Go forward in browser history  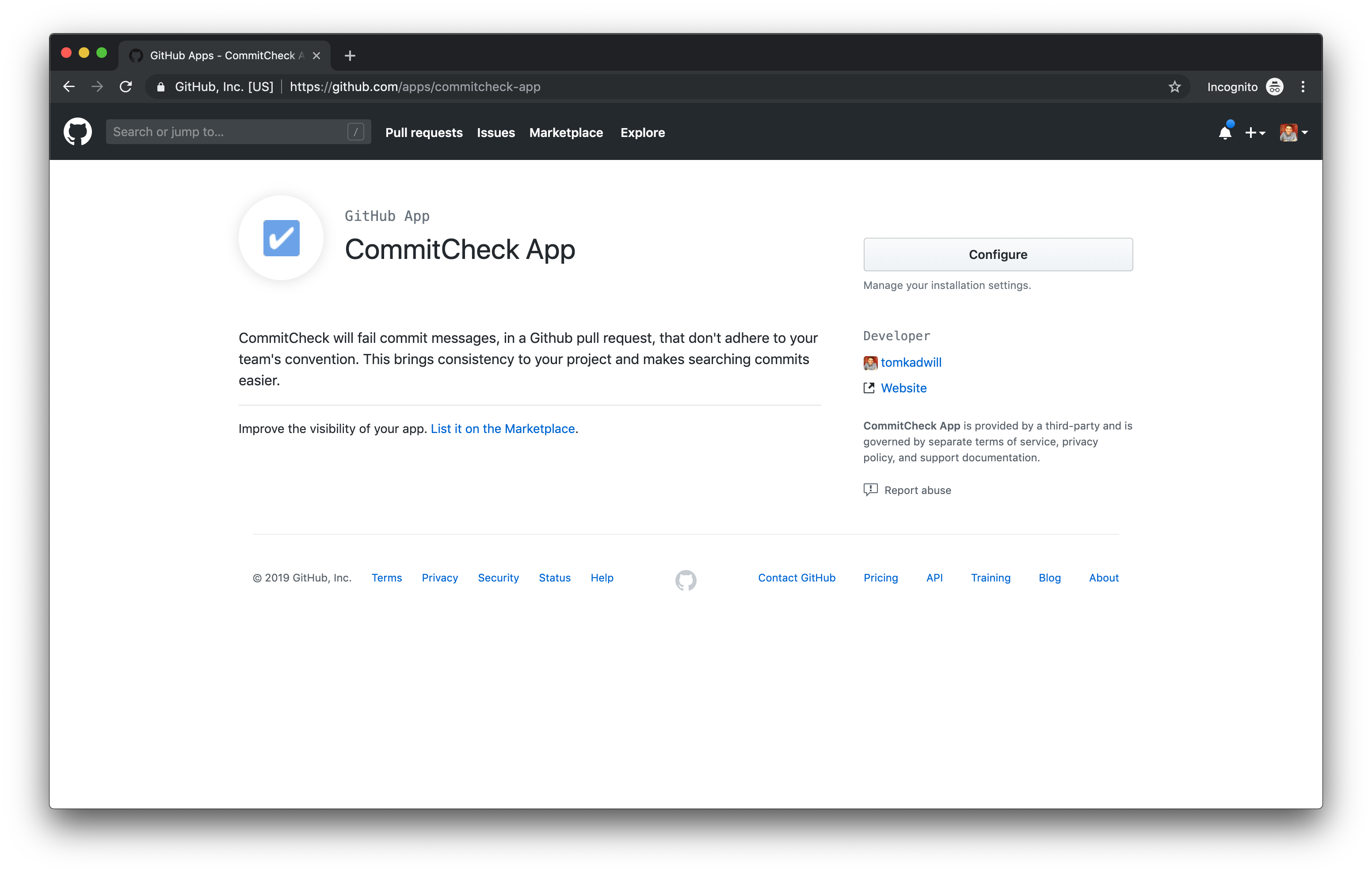[x=97, y=87]
